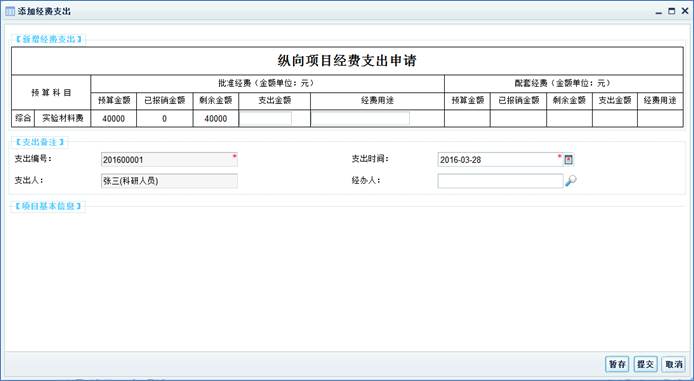Click the 支出时间 date field 2016-03-28

[500, 160]
